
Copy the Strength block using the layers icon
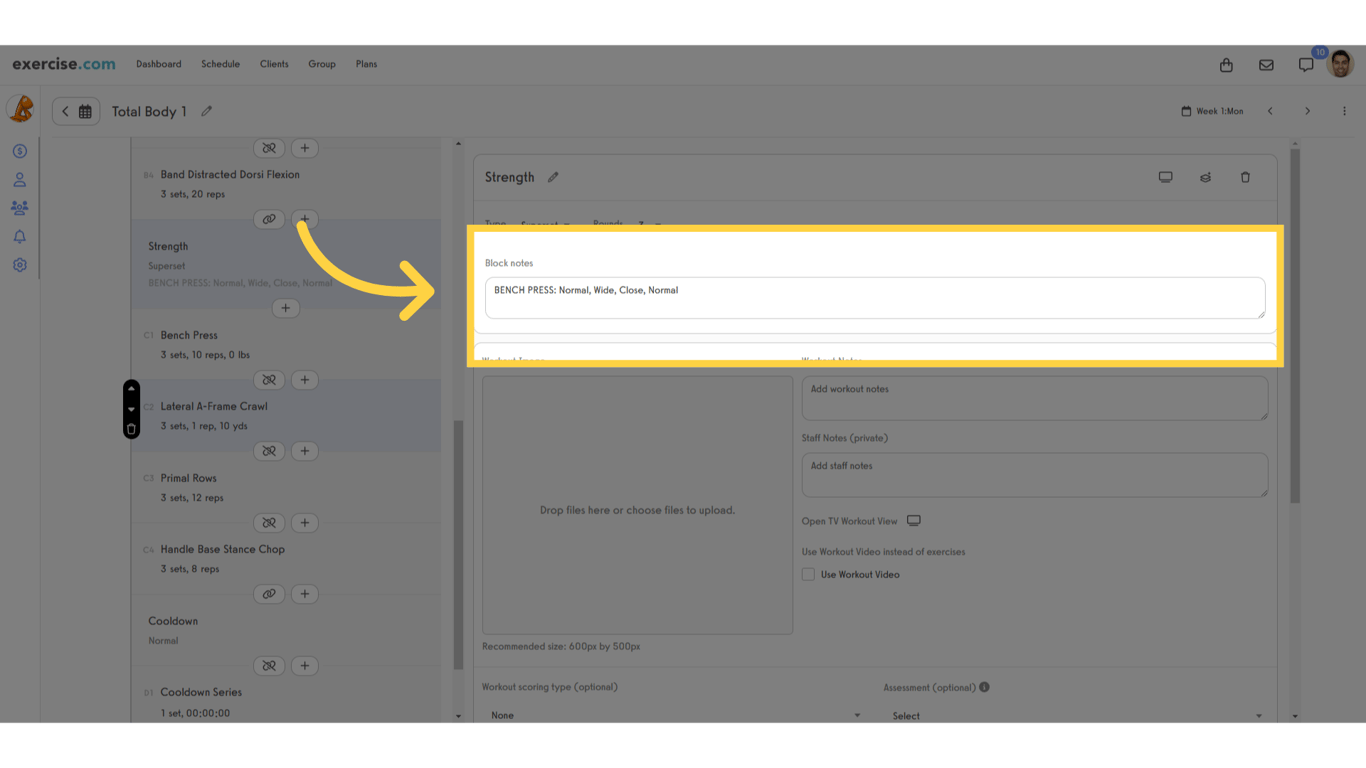point(1205,176)
